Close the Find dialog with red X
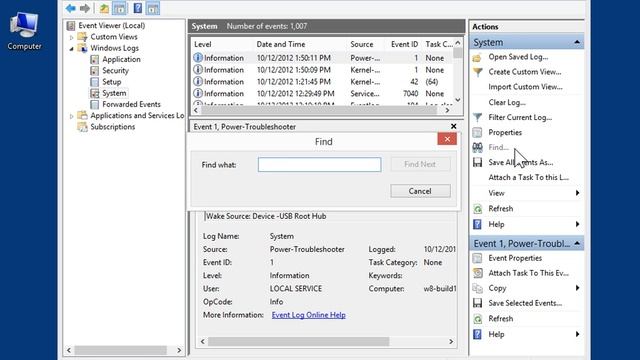This screenshot has height=360, width=640. click(x=447, y=139)
